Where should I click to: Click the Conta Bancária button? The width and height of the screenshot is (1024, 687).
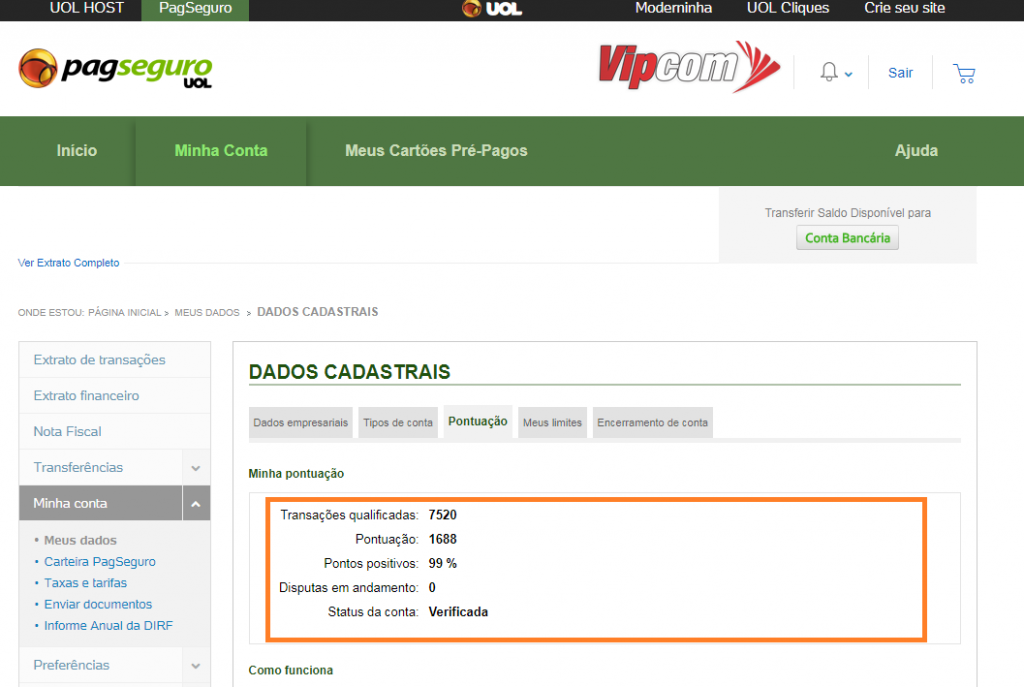(847, 238)
